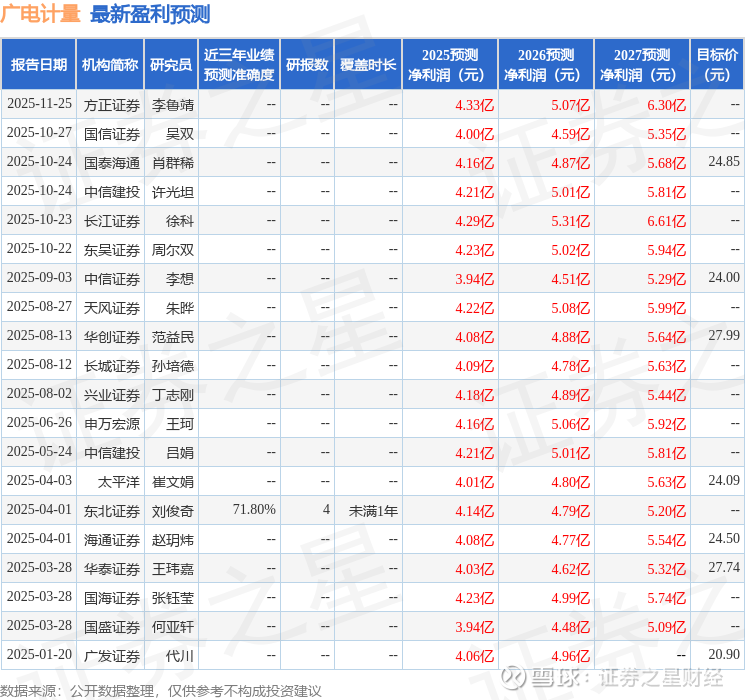Click target price 24.00
Viewport: 745px width, 700px height.
point(724,278)
